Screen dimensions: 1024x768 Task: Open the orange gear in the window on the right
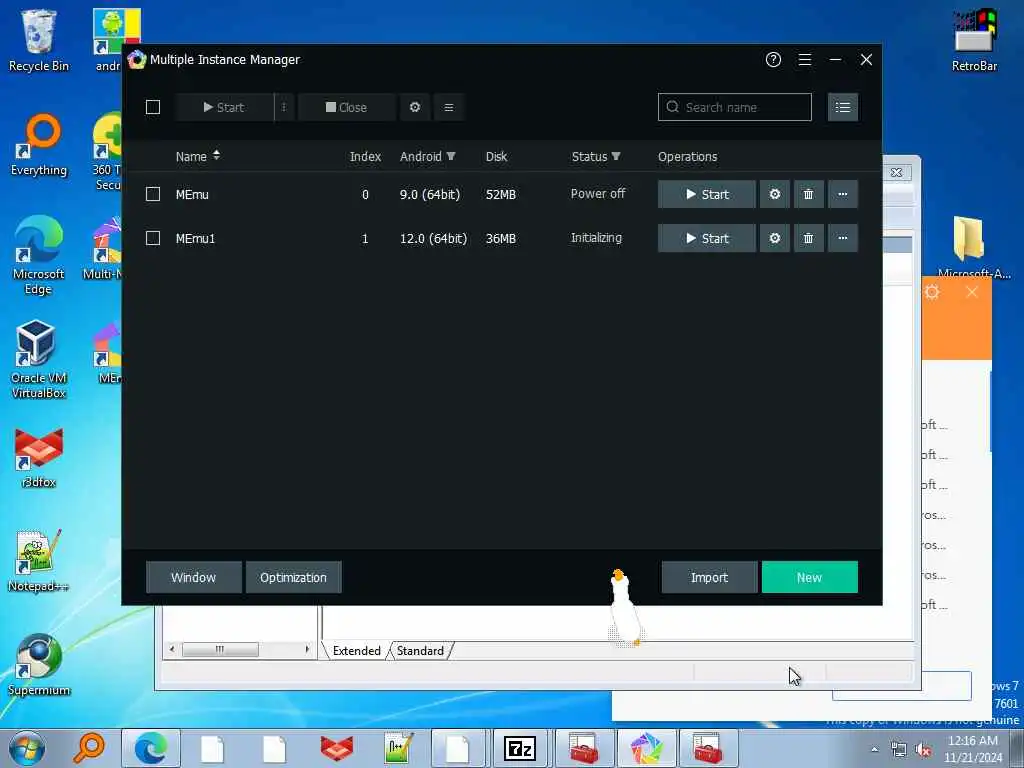[x=932, y=292]
